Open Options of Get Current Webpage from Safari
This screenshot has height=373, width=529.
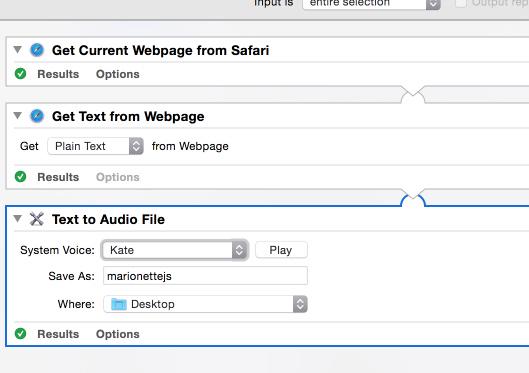(118, 74)
